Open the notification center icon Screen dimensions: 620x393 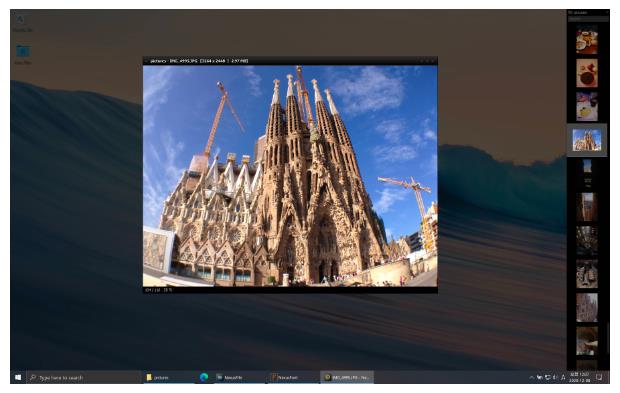(599, 377)
